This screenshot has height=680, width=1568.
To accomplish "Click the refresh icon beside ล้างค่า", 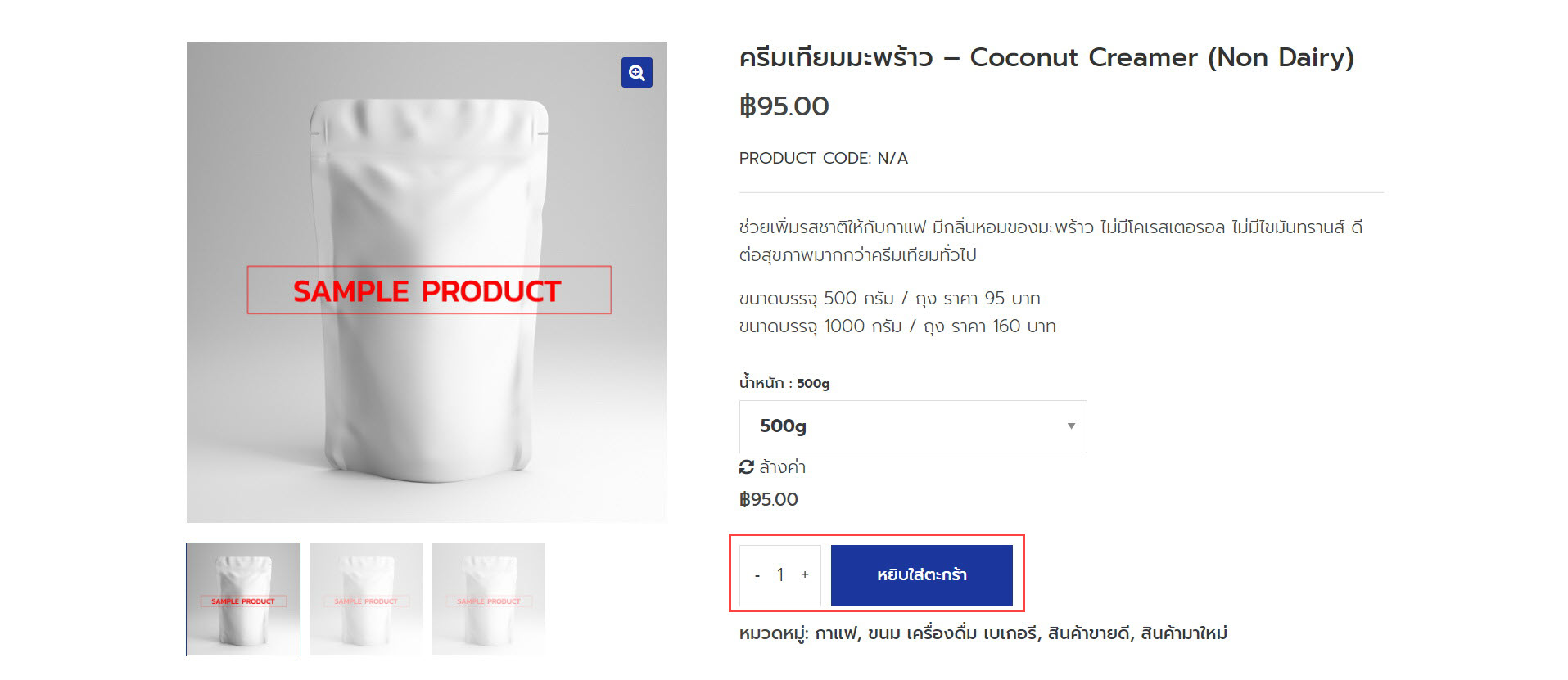I will point(746,467).
